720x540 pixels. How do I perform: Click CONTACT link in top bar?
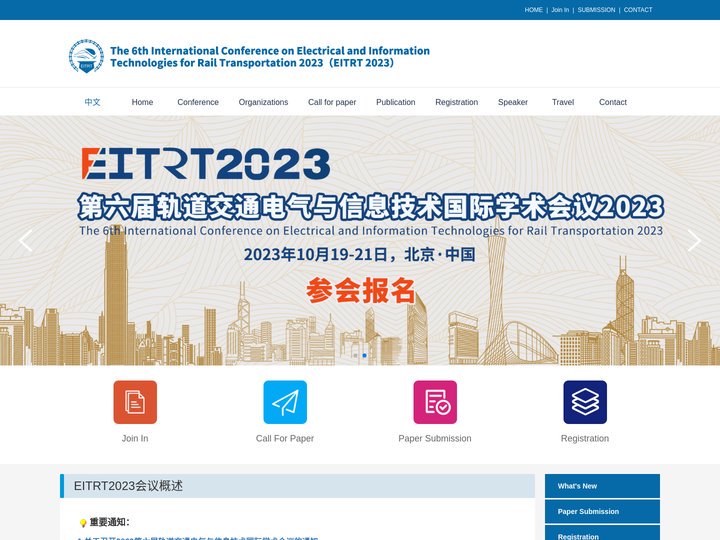click(638, 10)
